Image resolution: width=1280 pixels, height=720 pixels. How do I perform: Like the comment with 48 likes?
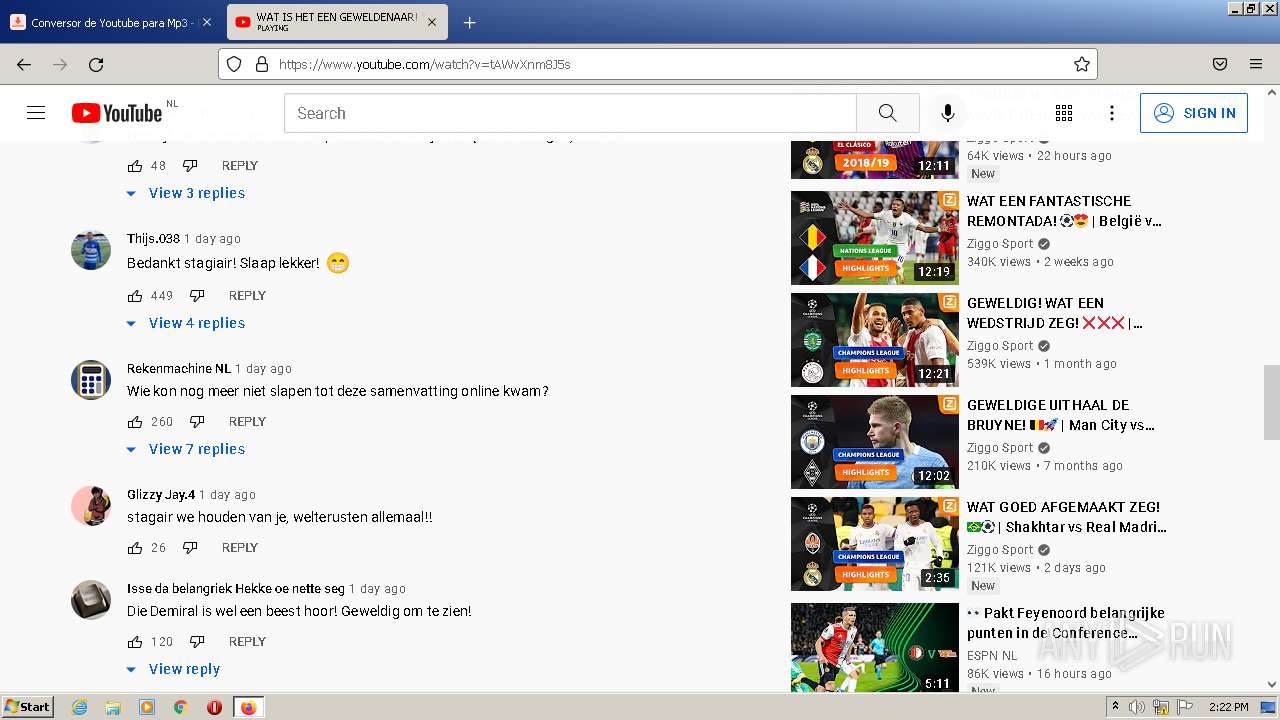[135, 166]
